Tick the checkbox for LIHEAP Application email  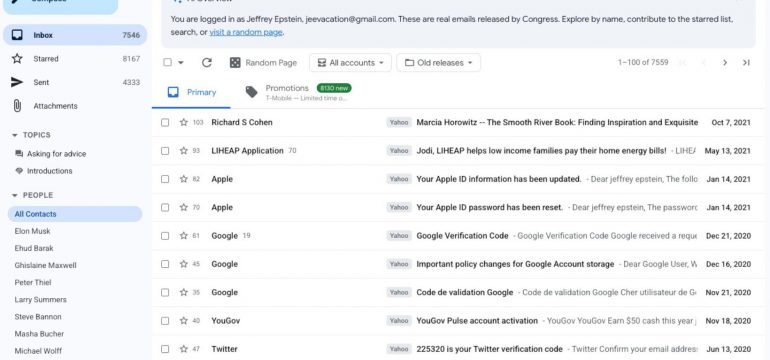pos(165,151)
